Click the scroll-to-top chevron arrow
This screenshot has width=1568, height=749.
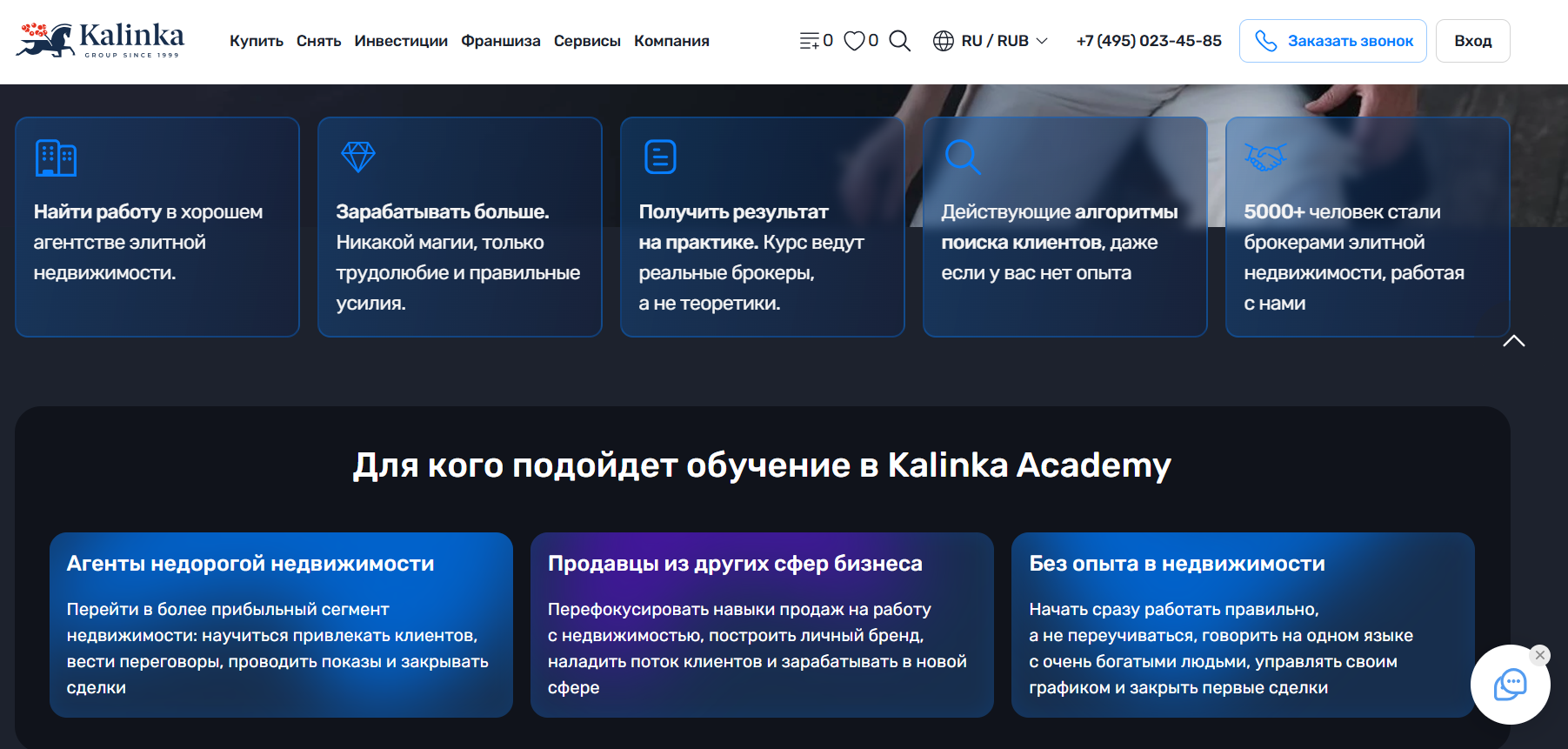[1514, 341]
